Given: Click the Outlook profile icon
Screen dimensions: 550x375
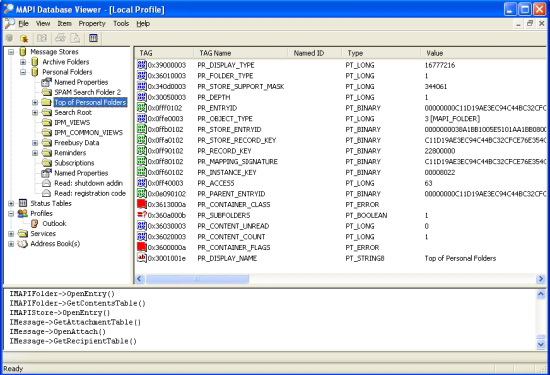Looking at the screenshot, I should pos(34,223).
